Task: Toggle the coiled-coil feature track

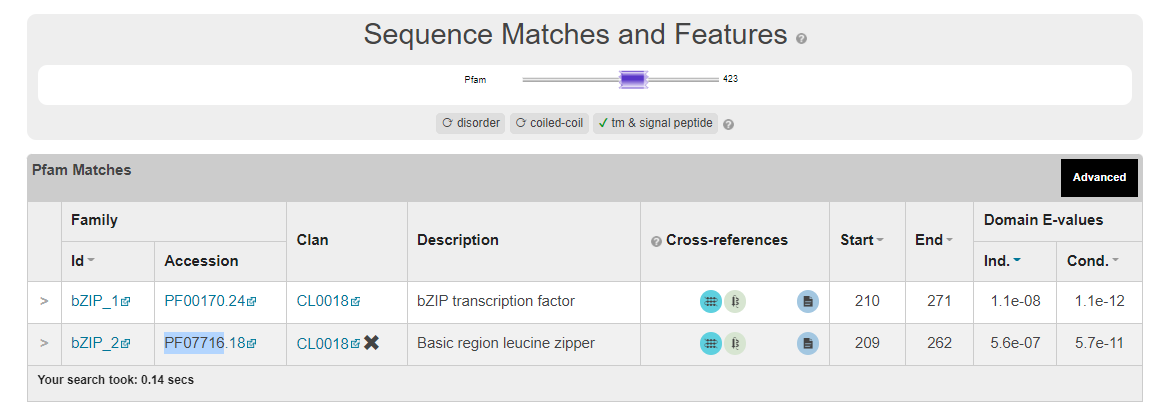Action: click(547, 123)
